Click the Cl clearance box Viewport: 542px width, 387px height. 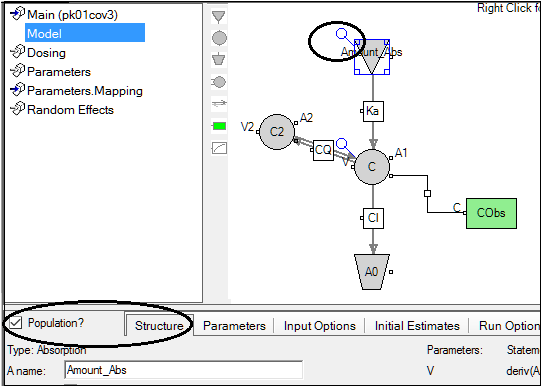(x=373, y=218)
